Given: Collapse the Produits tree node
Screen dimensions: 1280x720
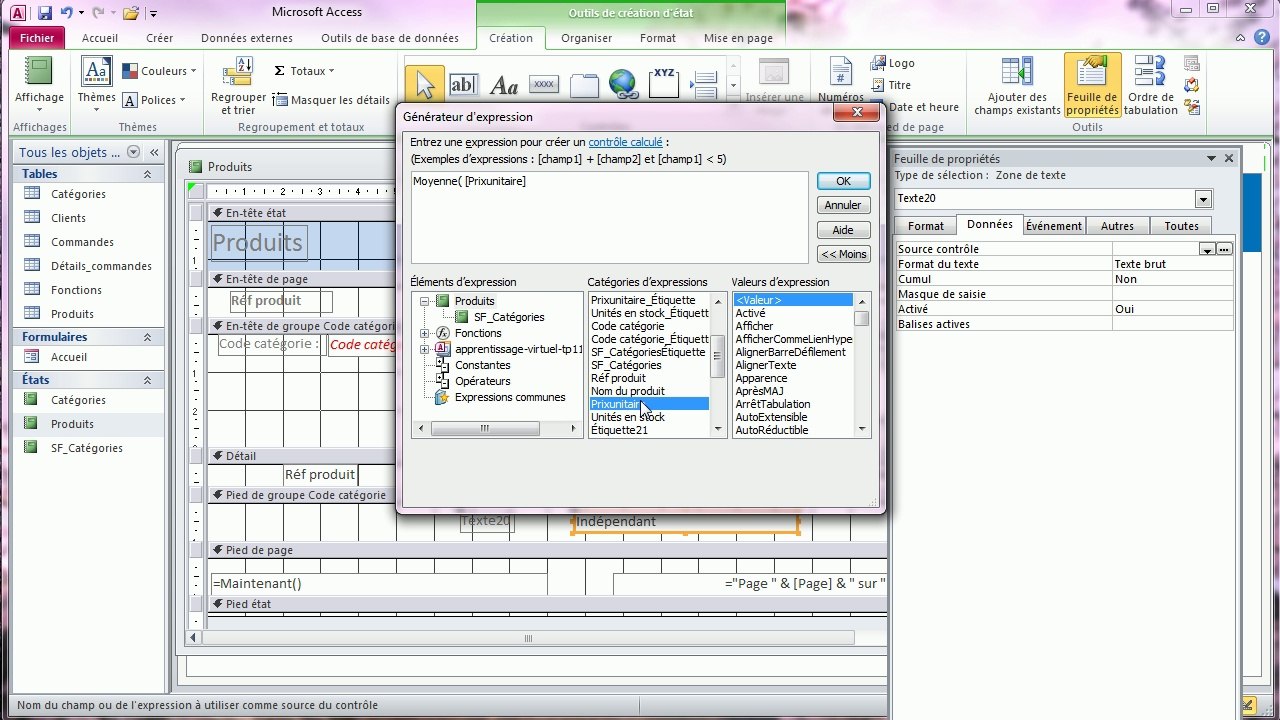Looking at the screenshot, I should 425,301.
